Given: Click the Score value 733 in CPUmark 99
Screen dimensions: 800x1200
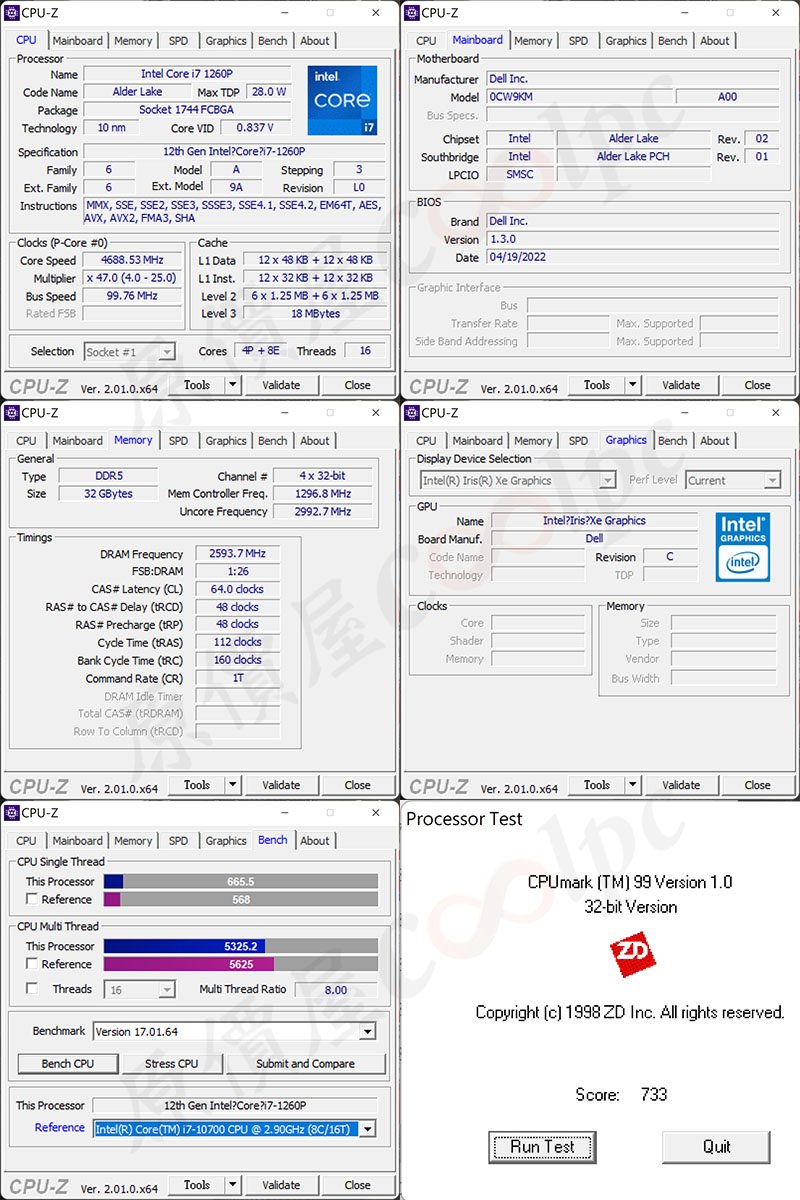Looking at the screenshot, I should tap(654, 1095).
